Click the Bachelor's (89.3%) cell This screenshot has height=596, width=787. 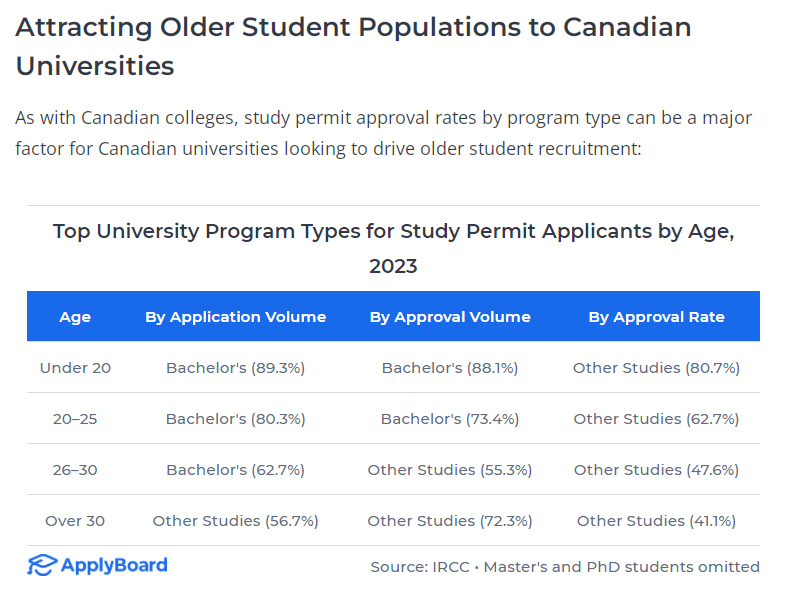coord(235,368)
